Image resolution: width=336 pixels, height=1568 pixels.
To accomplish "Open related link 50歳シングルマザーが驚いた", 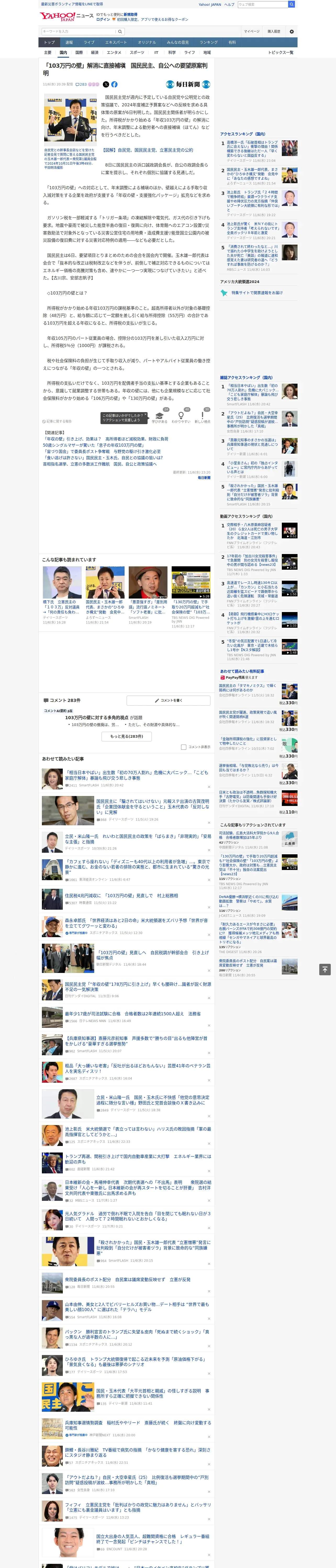I will pos(93,445).
